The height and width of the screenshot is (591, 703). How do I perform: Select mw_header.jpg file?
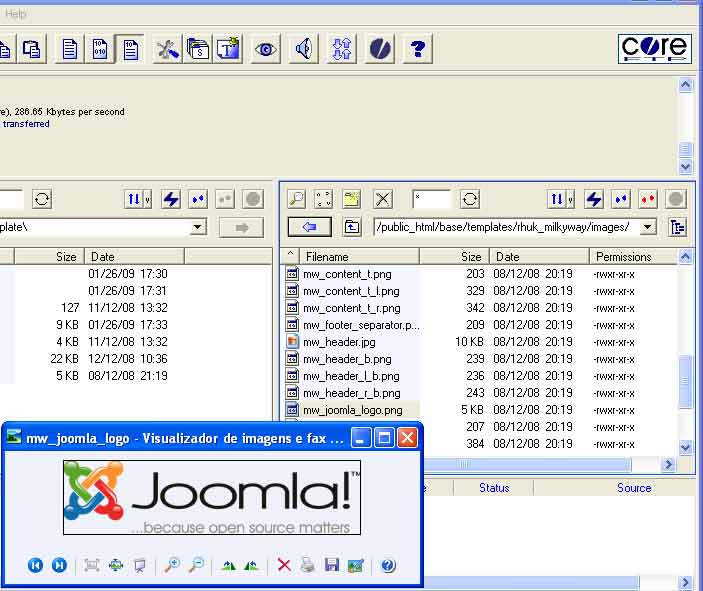[x=339, y=342]
